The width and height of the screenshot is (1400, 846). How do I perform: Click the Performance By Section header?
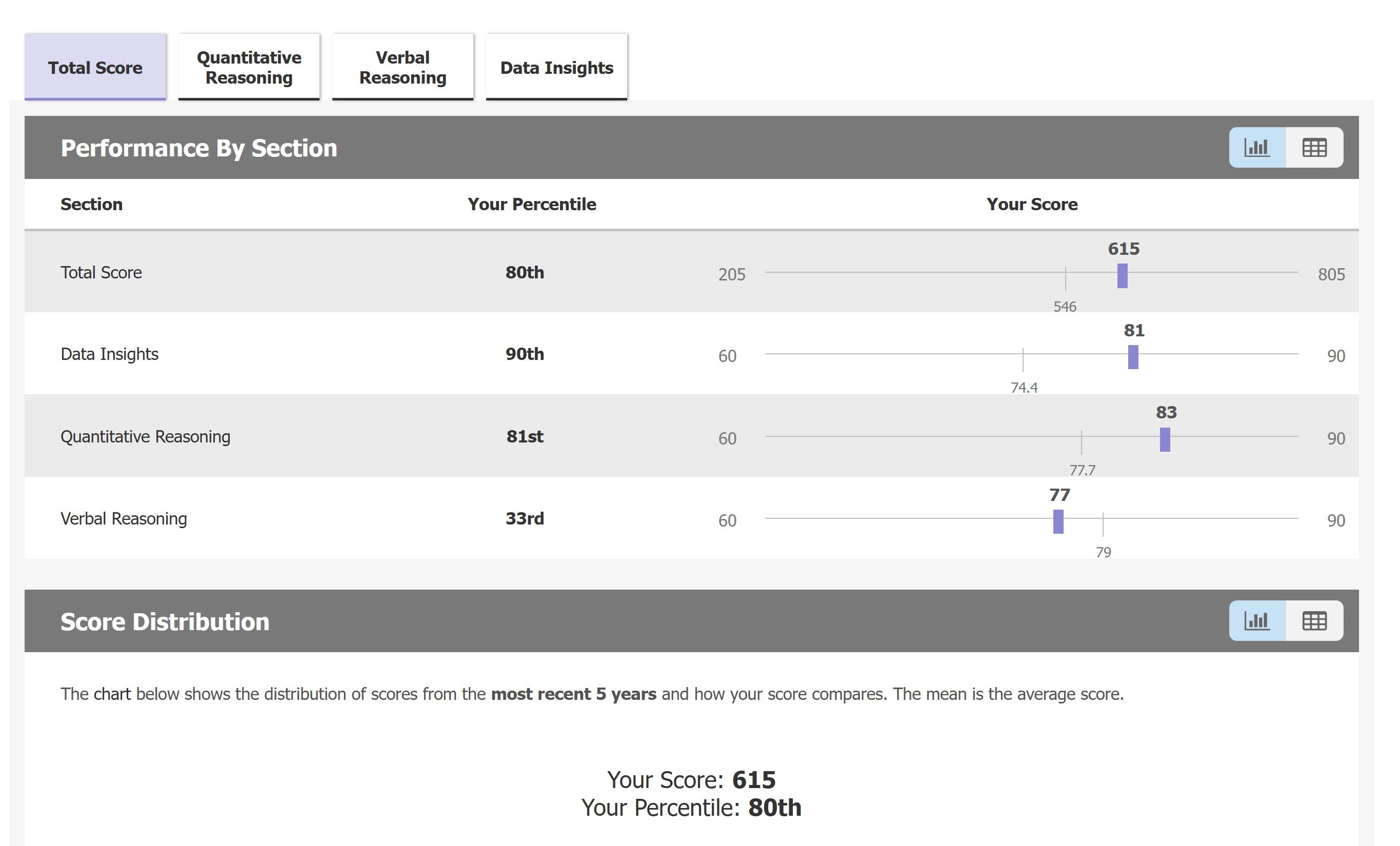point(199,148)
